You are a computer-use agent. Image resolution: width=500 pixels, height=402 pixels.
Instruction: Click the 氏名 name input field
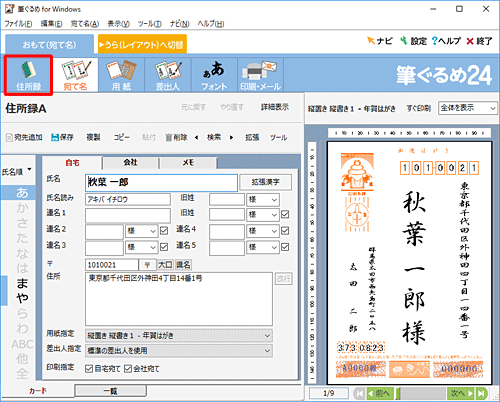pyautogui.click(x=161, y=182)
